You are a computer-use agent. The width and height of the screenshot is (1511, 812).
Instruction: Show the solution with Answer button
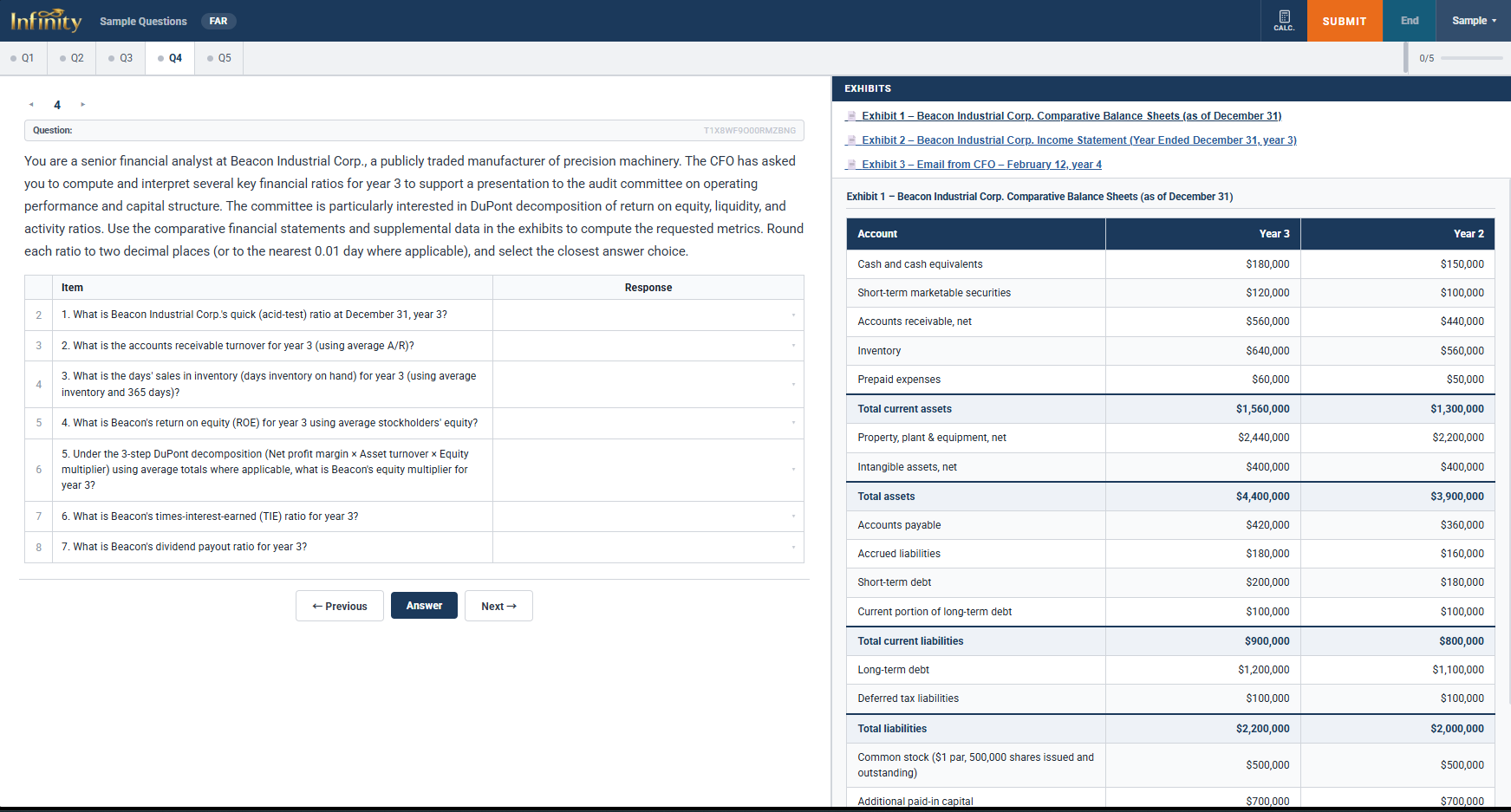[424, 606]
